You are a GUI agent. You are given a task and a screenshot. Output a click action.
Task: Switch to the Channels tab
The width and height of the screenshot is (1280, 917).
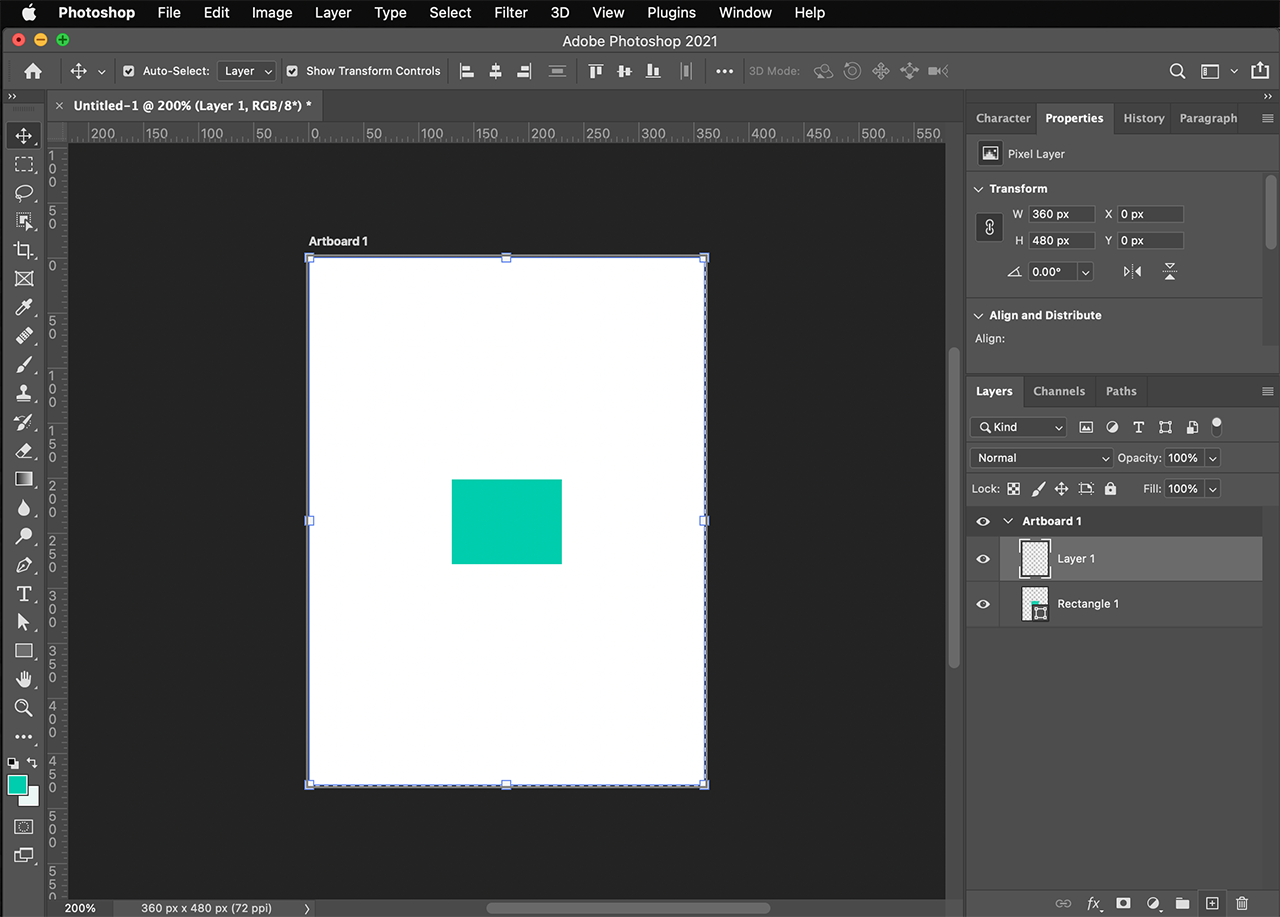tap(1059, 391)
